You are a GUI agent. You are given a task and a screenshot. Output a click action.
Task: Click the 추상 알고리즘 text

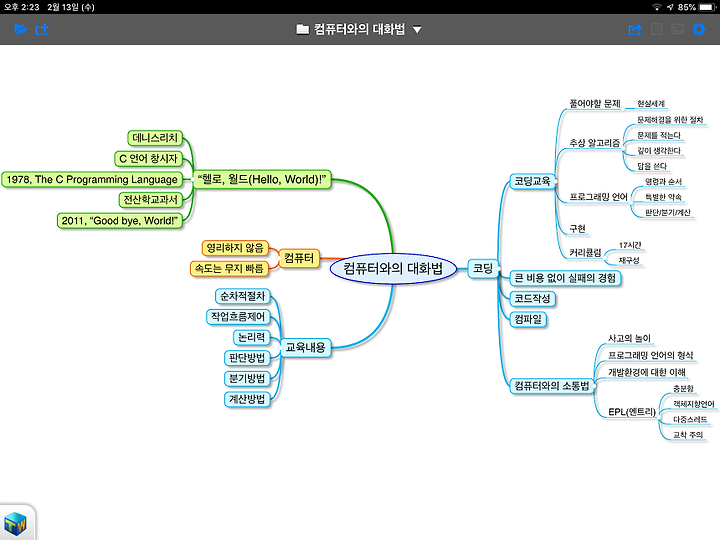[x=595, y=143]
